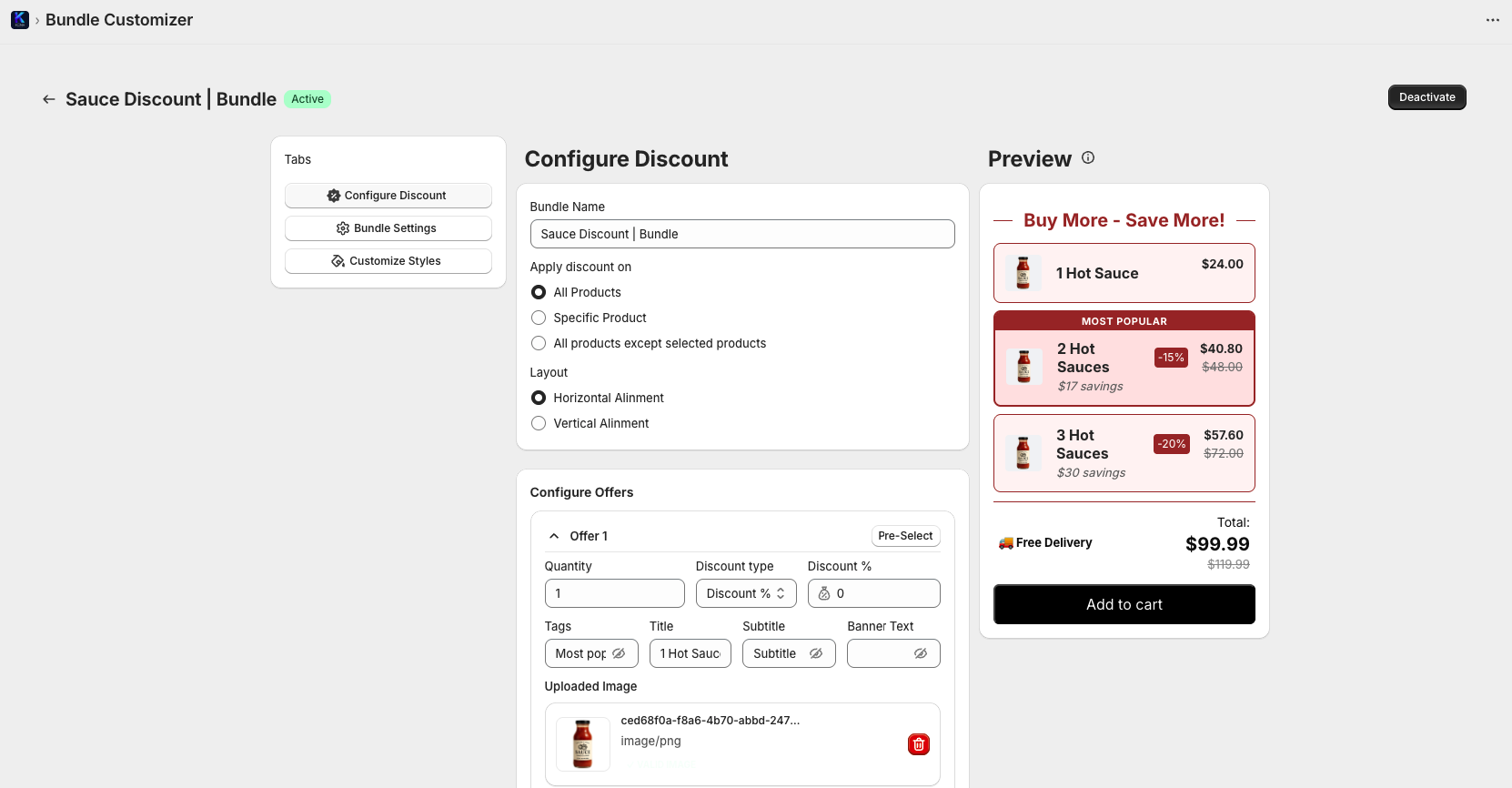Collapse the Offer 1 section
1512x788 pixels.
[x=554, y=536]
